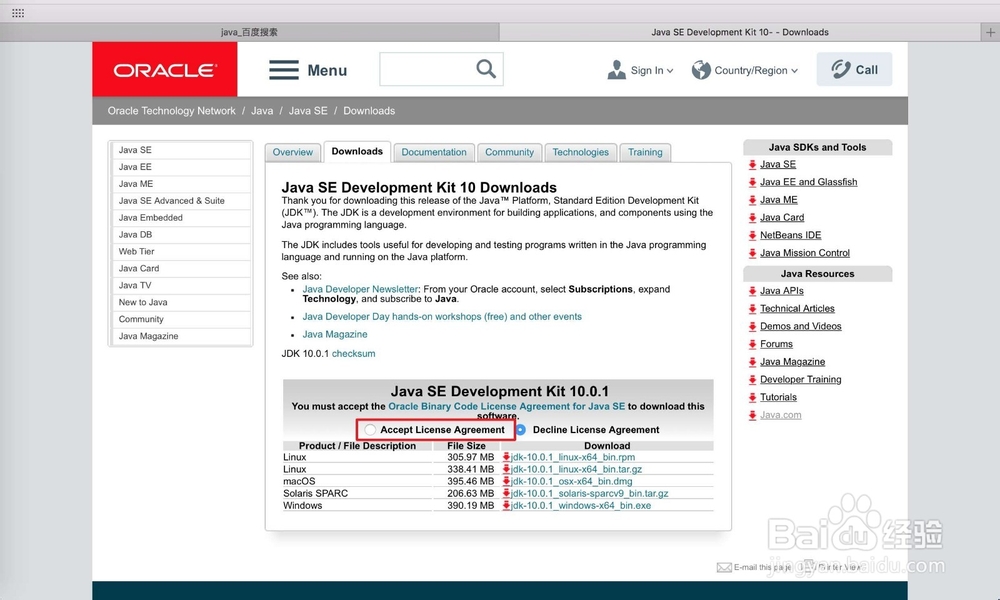Download jdk-10.0.1_linux-x64_bin.tar.gz
The height and width of the screenshot is (600, 1000).
point(577,469)
